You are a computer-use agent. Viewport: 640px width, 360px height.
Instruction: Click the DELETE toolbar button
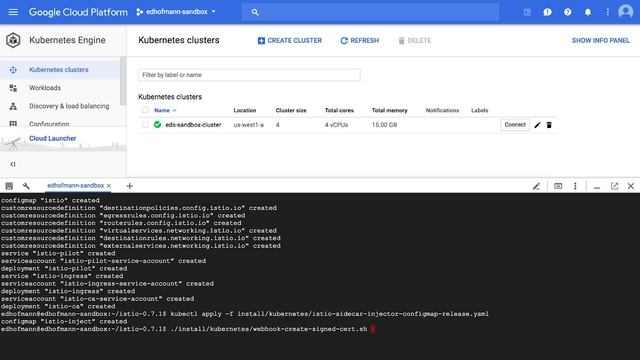click(415, 40)
